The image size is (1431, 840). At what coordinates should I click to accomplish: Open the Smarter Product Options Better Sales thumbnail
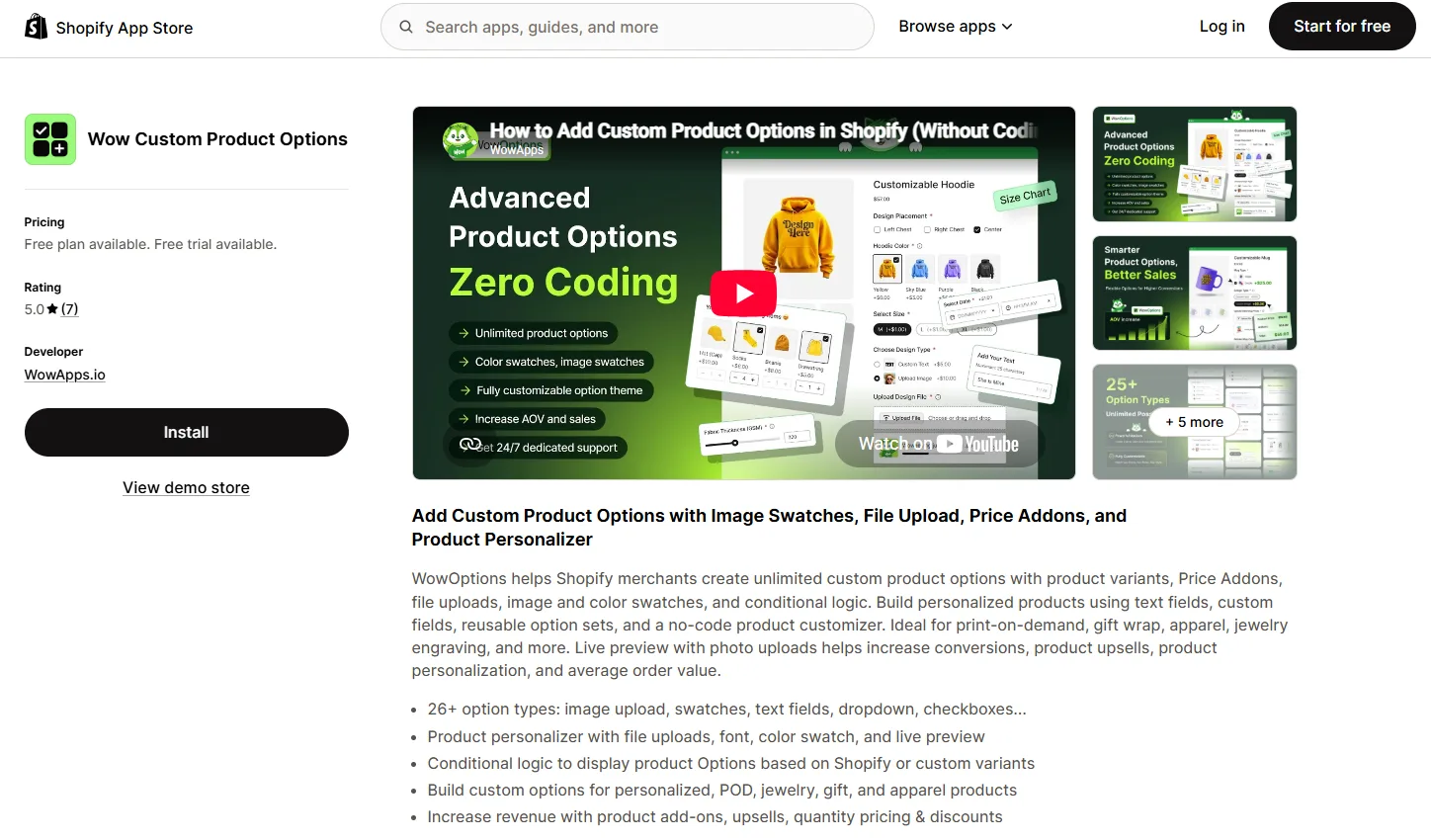pyautogui.click(x=1195, y=293)
